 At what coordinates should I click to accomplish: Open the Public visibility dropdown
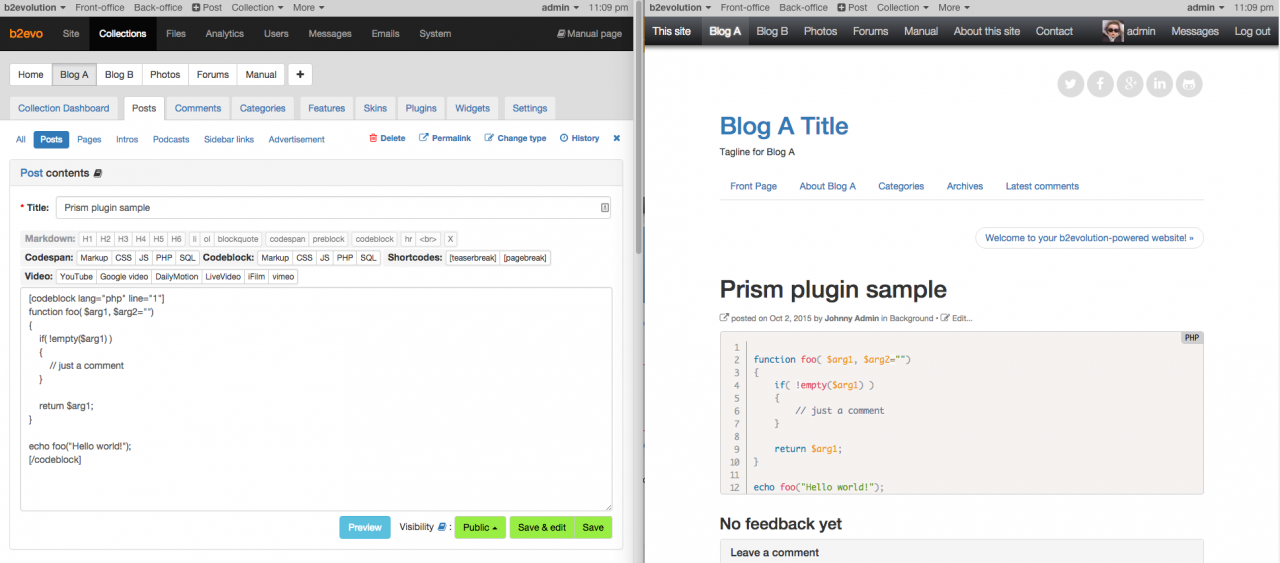click(x=480, y=527)
